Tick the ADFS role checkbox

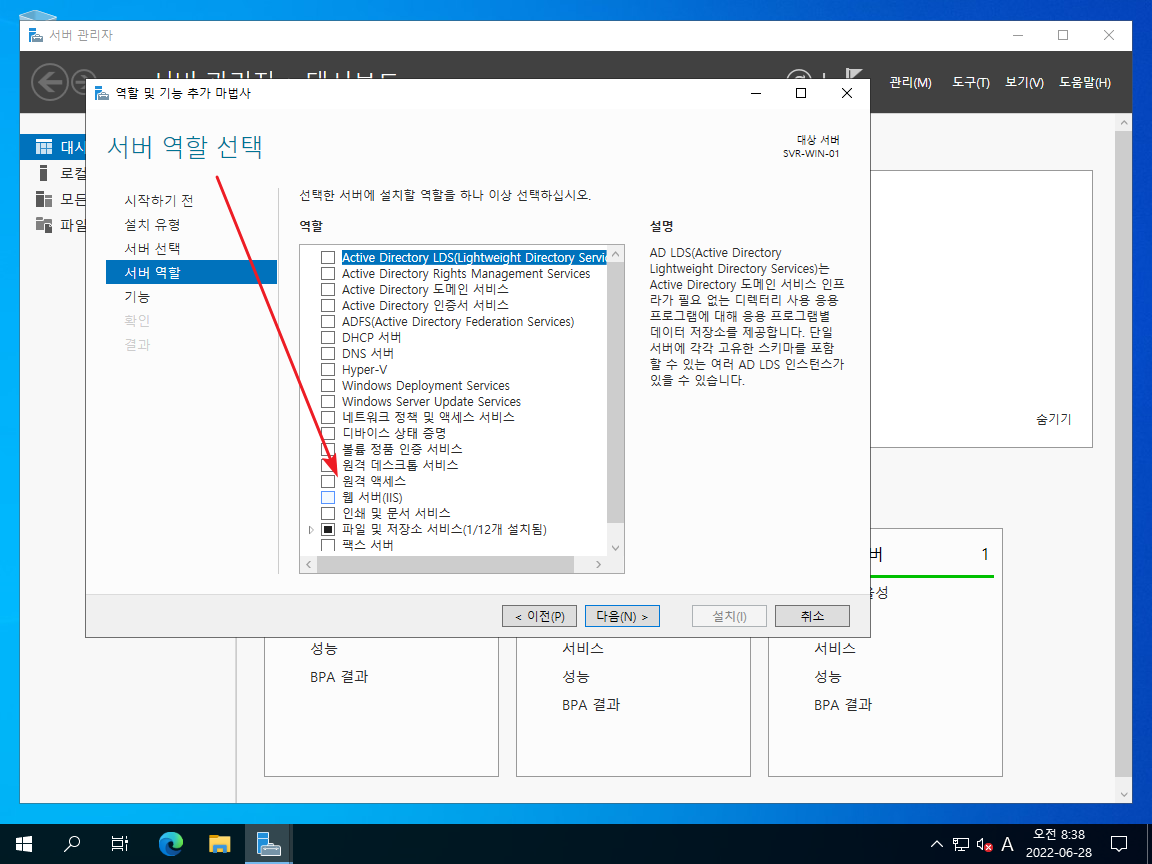click(328, 322)
